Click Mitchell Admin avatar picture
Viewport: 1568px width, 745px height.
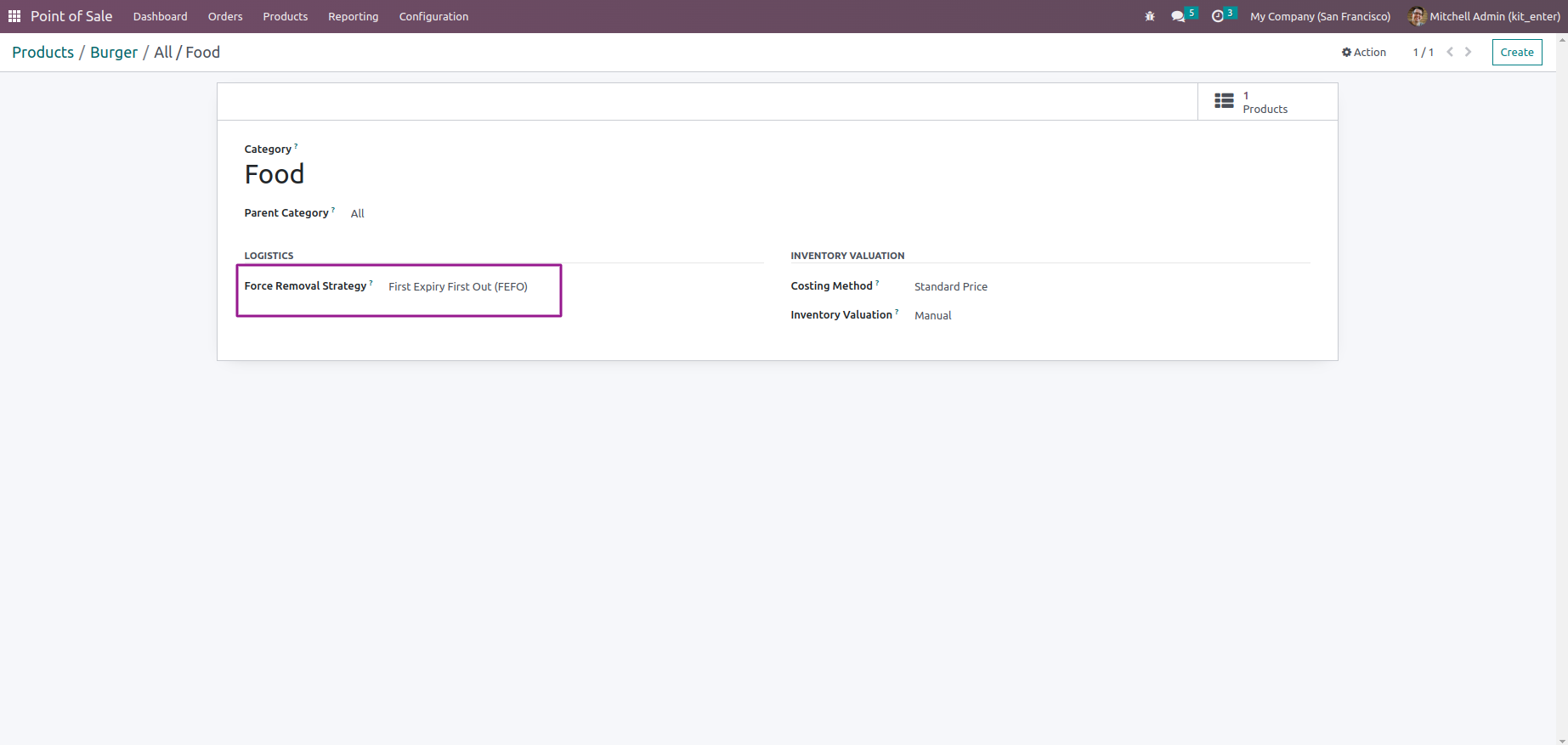(x=1417, y=16)
